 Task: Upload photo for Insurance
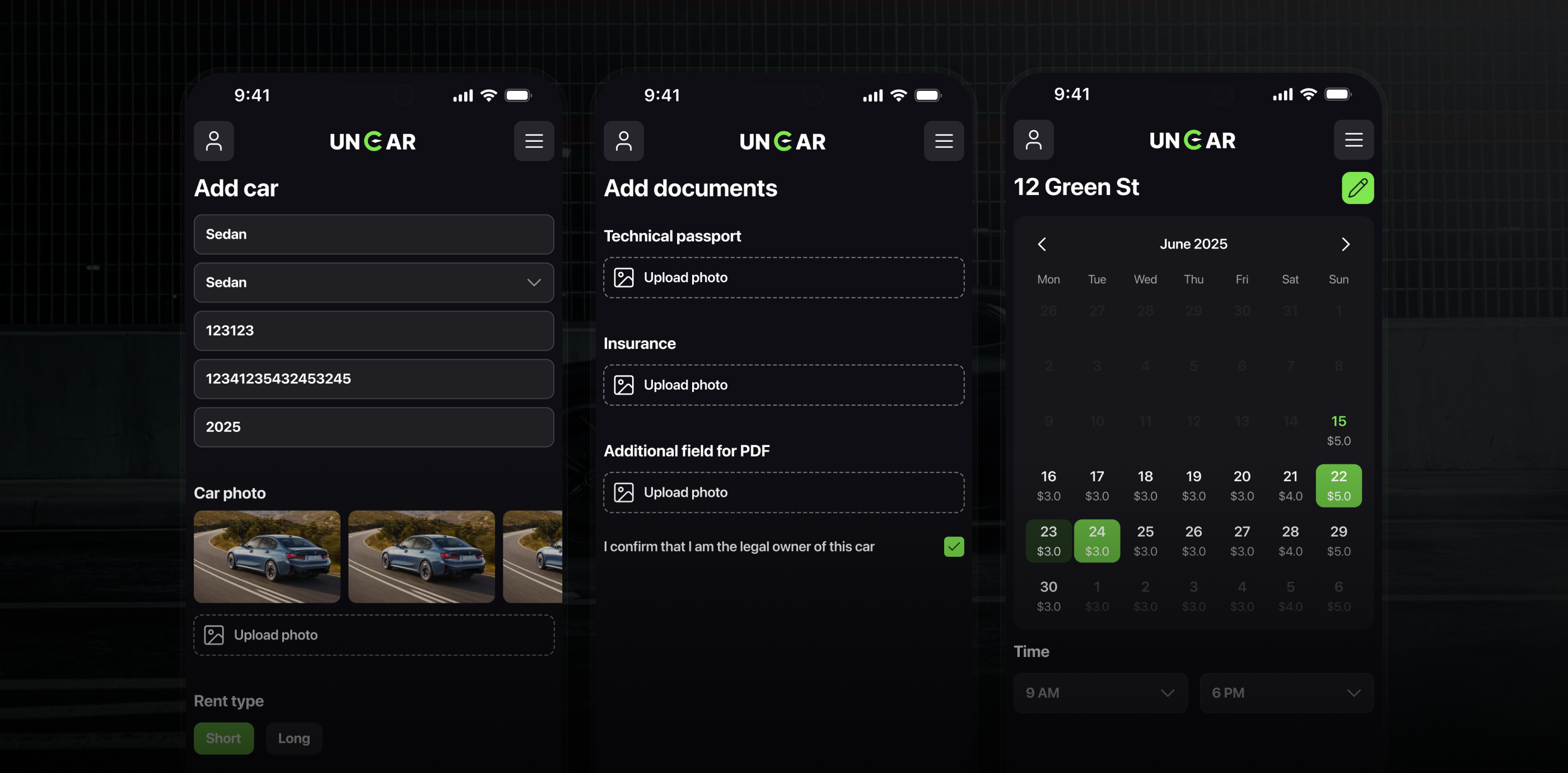pyautogui.click(x=783, y=385)
